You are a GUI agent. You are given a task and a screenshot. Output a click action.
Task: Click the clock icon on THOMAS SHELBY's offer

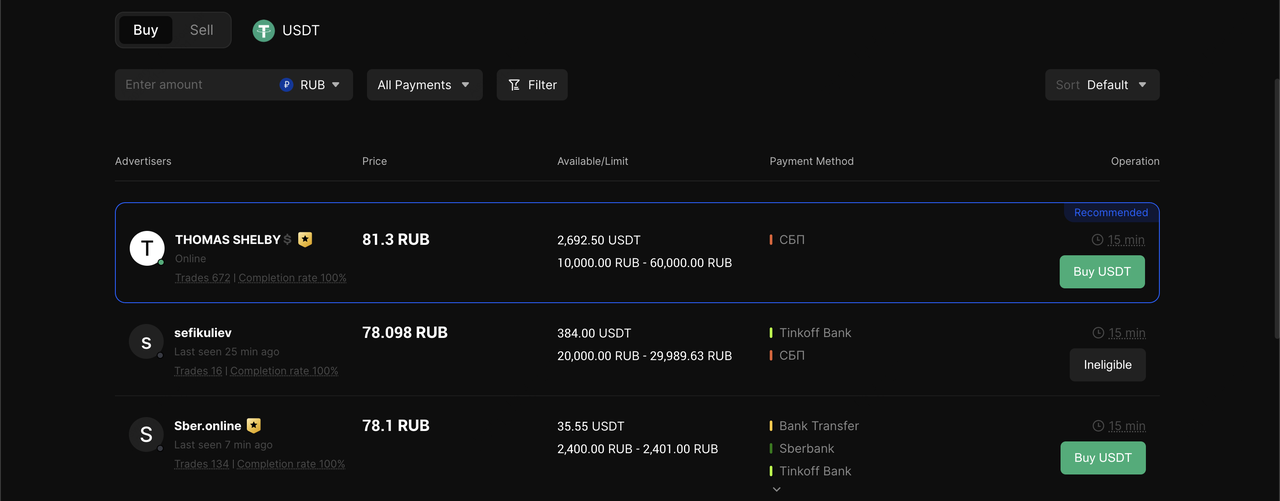(x=1097, y=240)
